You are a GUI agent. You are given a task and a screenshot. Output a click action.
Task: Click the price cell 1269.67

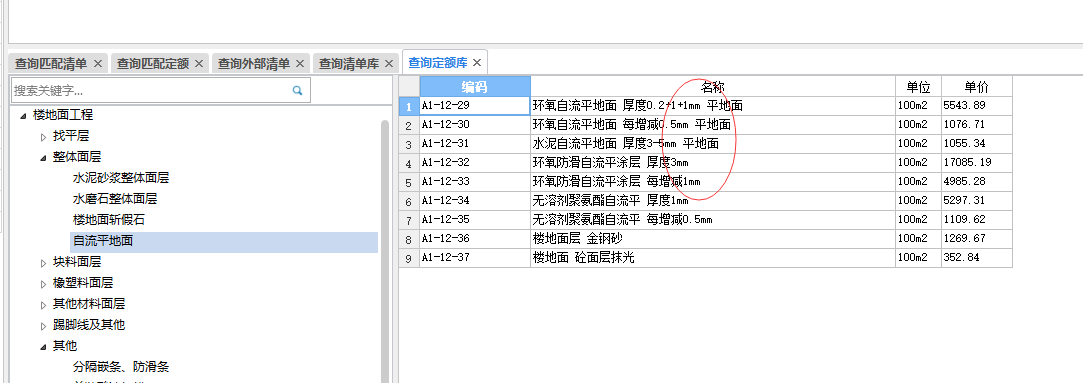(977, 239)
